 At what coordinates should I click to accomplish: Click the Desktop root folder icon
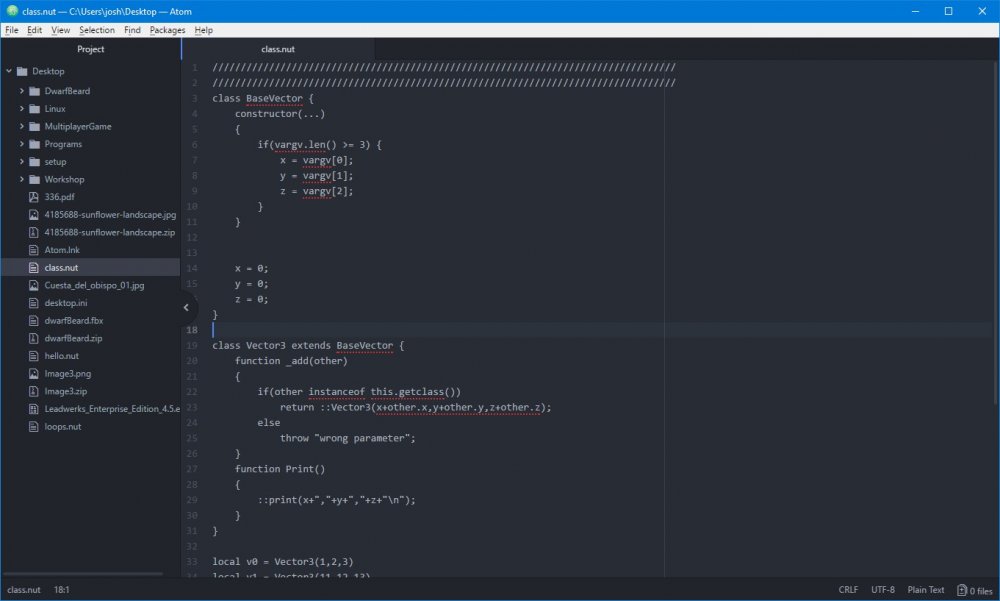pyautogui.click(x=22, y=72)
